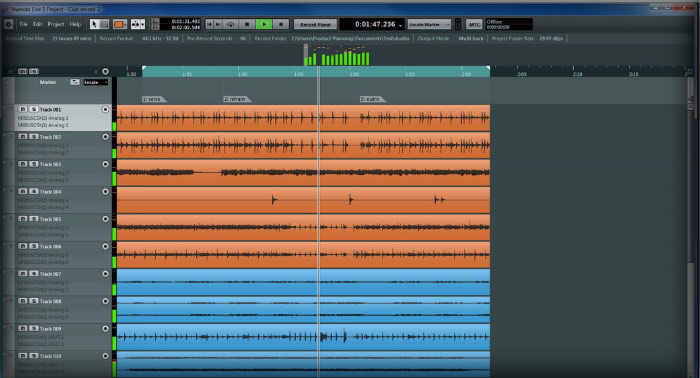
Task: Mute Track 006
Action: pos(22,246)
